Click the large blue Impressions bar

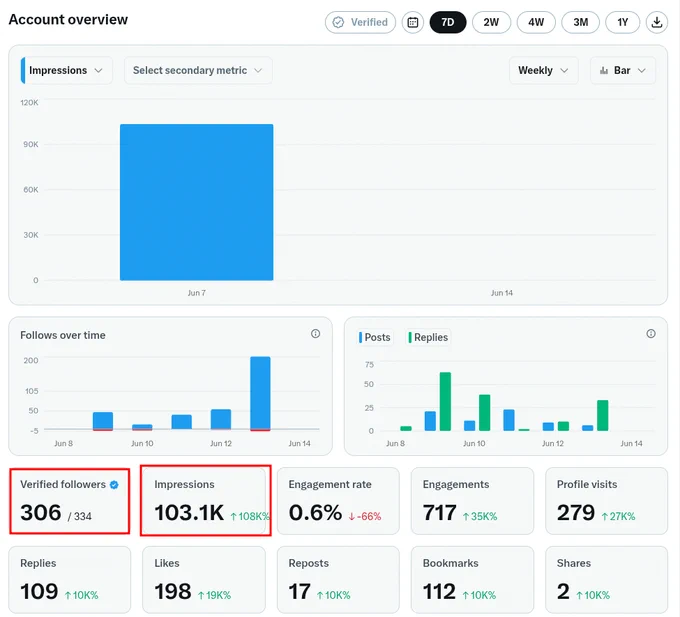pos(196,202)
